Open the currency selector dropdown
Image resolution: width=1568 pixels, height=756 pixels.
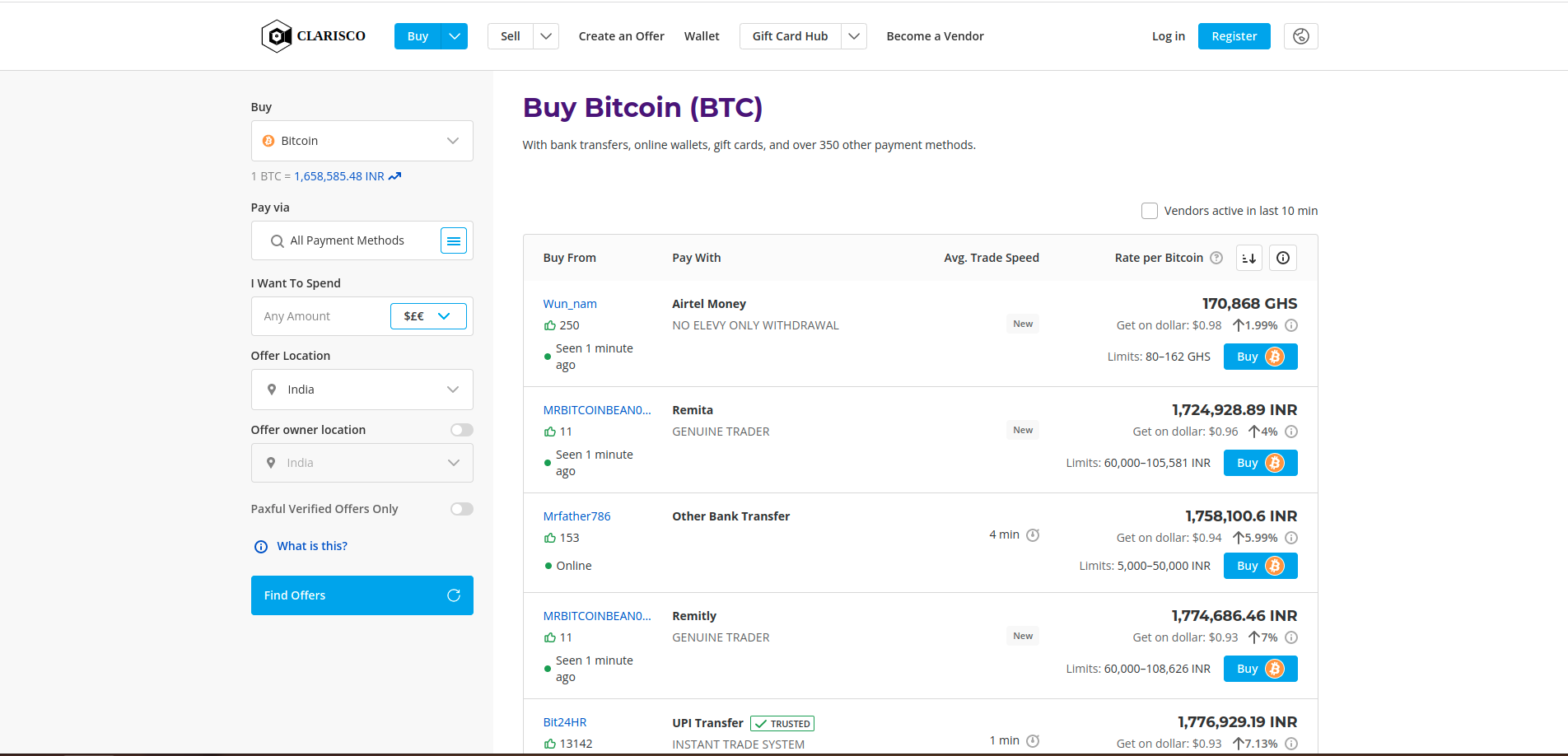click(428, 316)
